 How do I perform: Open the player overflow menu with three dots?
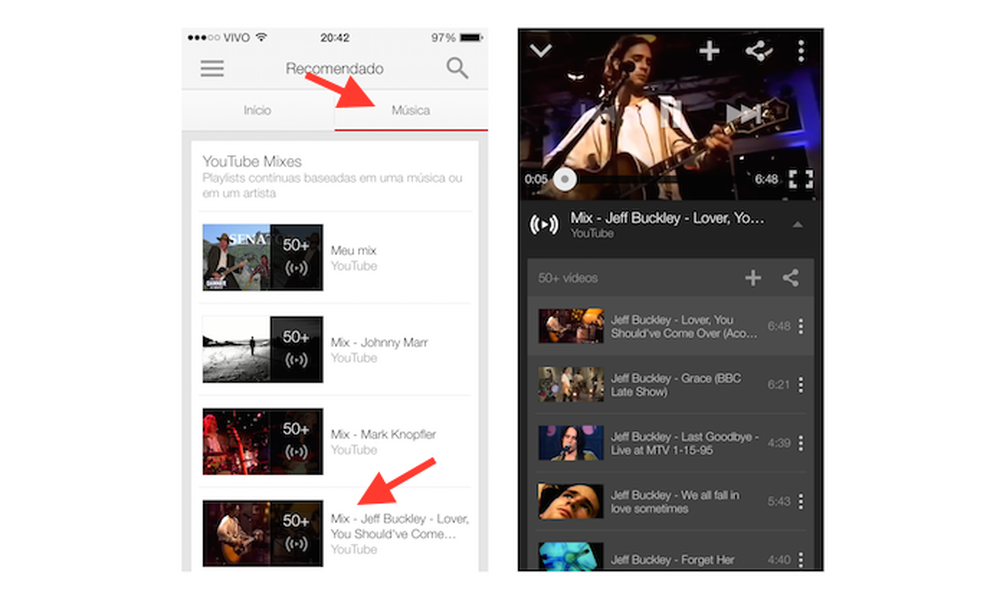(x=800, y=49)
